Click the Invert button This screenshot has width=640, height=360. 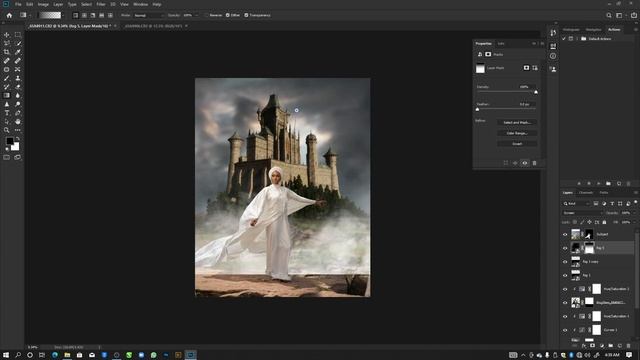click(x=517, y=144)
